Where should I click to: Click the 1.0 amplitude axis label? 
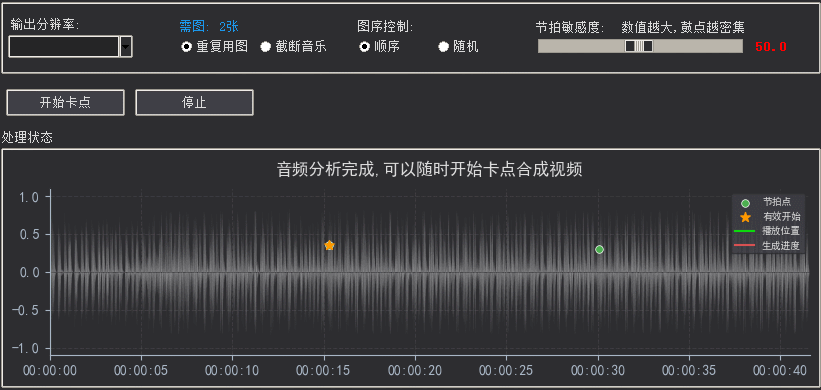point(28,197)
